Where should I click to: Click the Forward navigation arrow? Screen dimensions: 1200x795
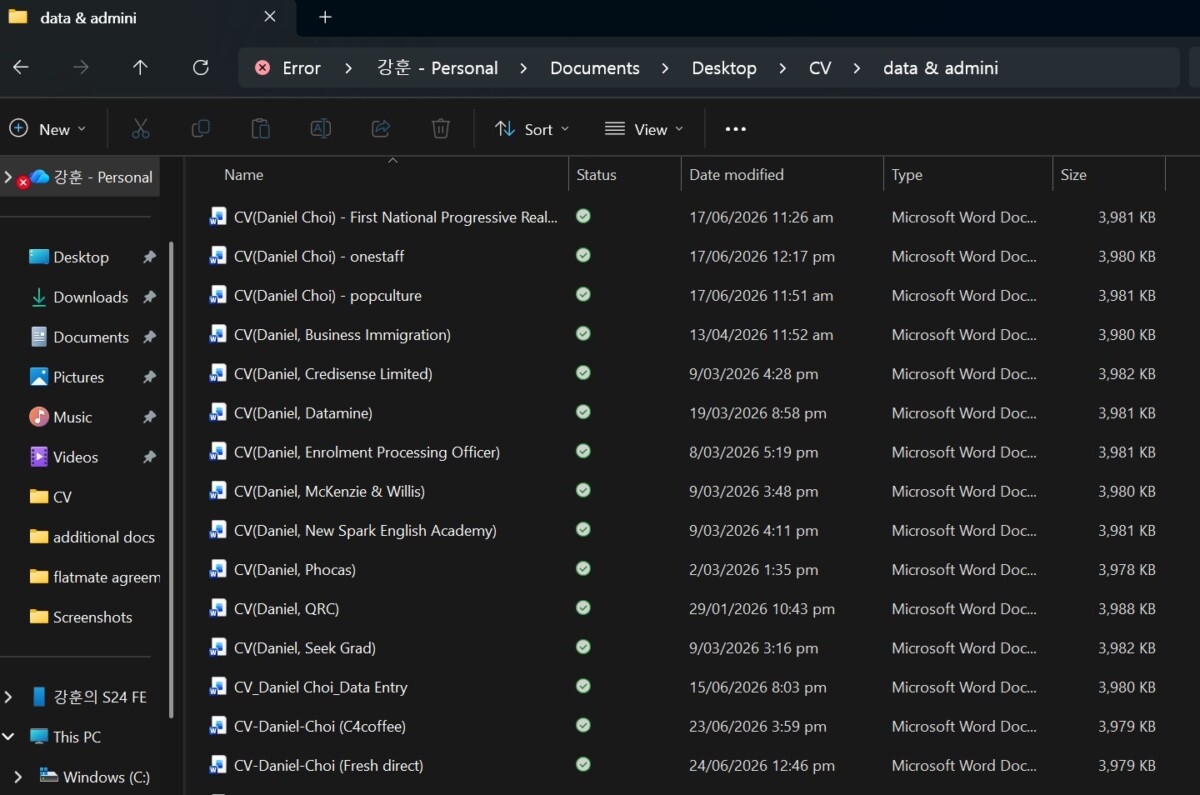click(x=81, y=67)
